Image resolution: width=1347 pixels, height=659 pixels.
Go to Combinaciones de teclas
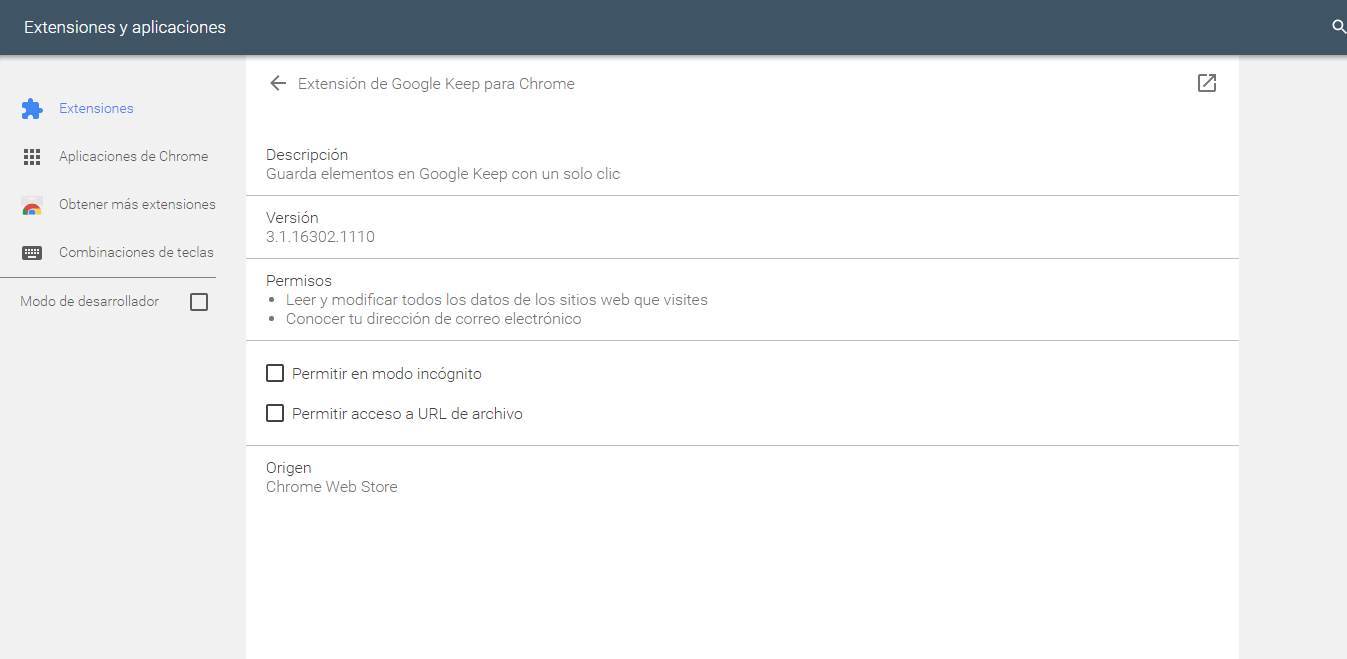[x=136, y=252]
